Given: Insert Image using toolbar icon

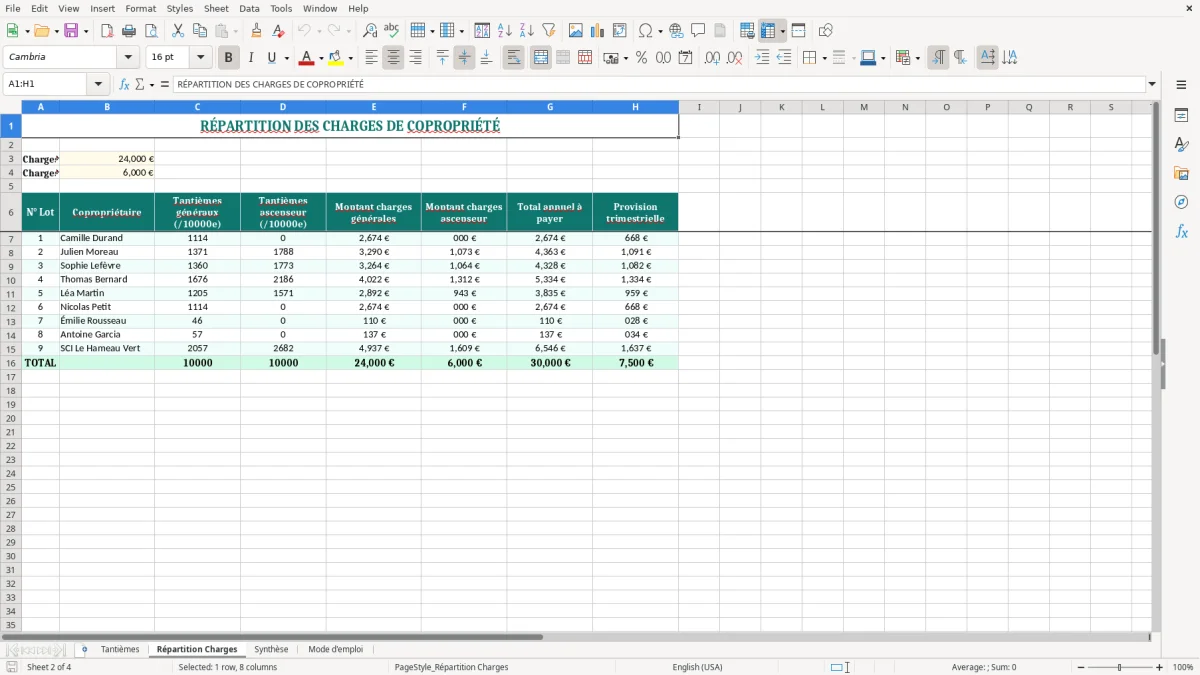Looking at the screenshot, I should coord(576,31).
